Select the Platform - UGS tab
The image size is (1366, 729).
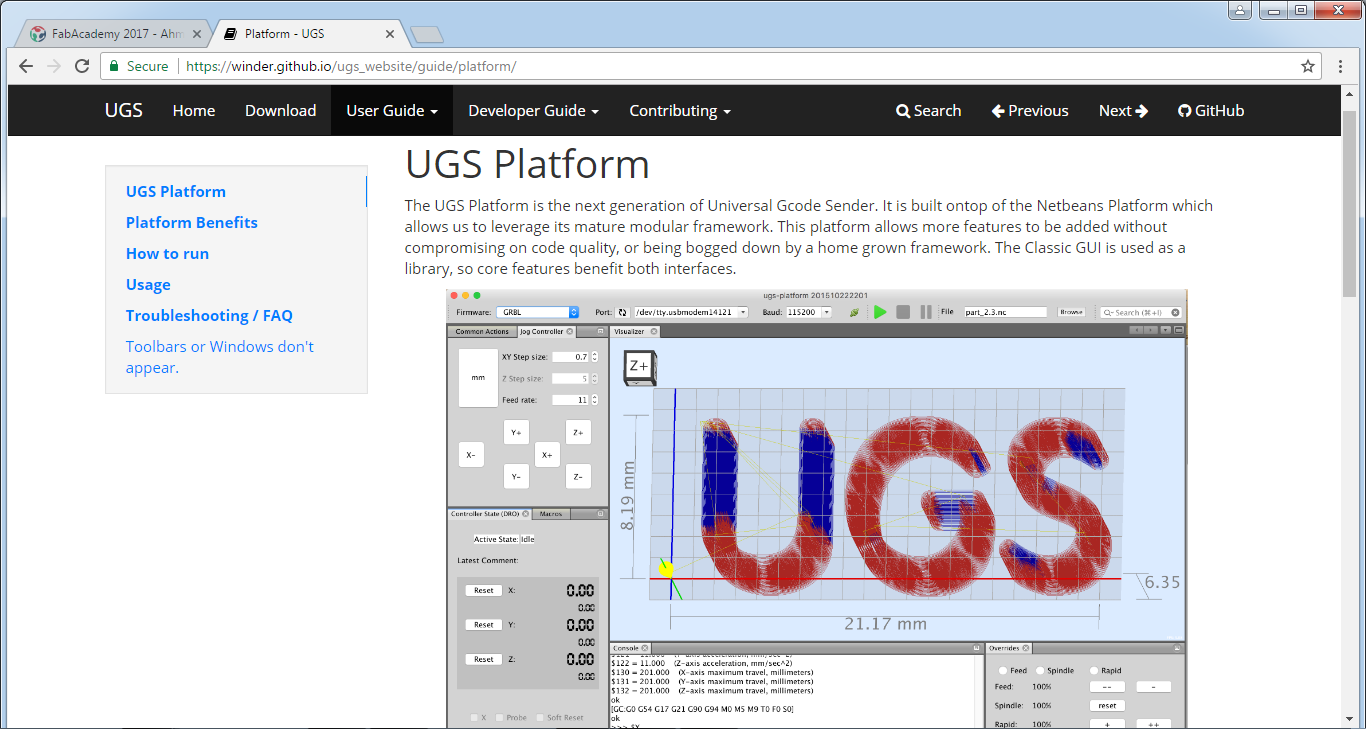[309, 34]
